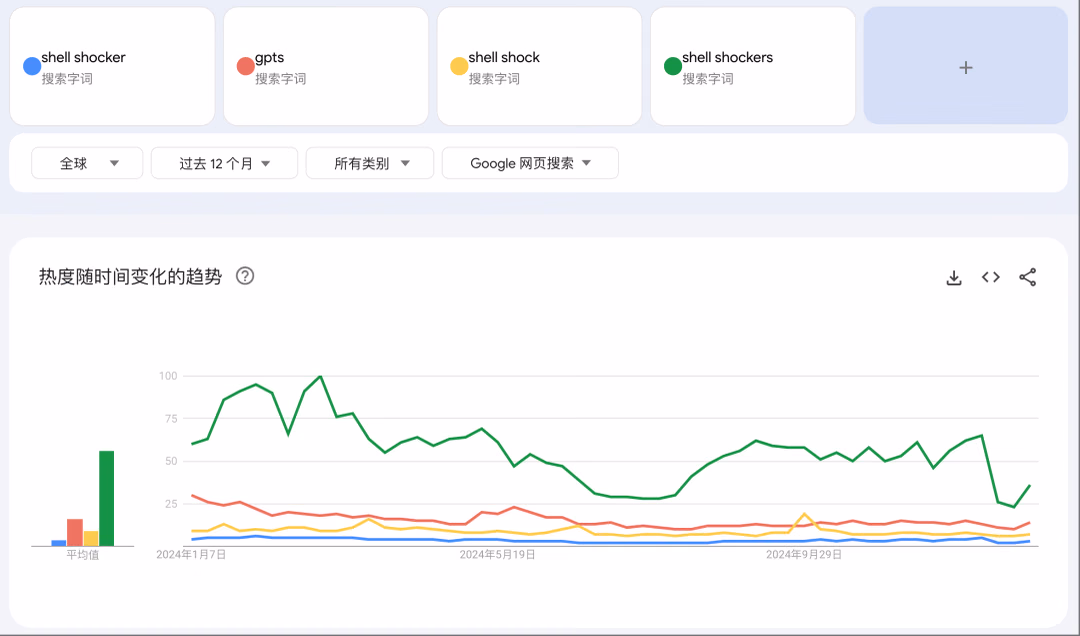
Task: Click 搜索字词 label under shell shockers
Action: [x=707, y=79]
